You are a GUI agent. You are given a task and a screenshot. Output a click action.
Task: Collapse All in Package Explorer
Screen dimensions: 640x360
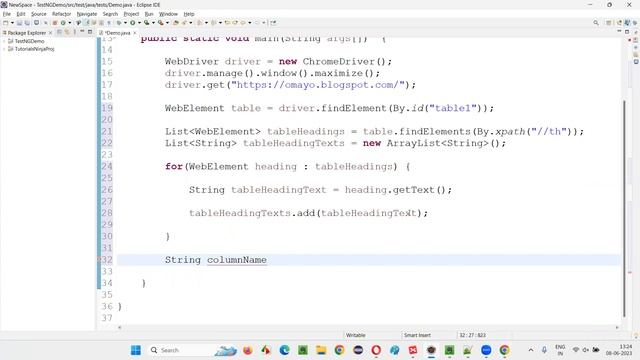click(60, 32)
